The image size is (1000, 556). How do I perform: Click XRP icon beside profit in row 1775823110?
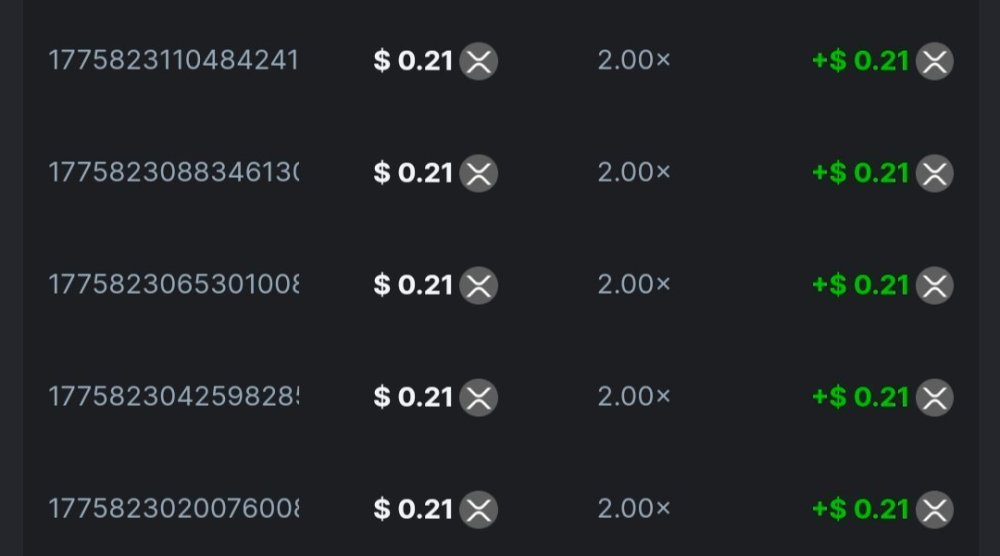(935, 62)
